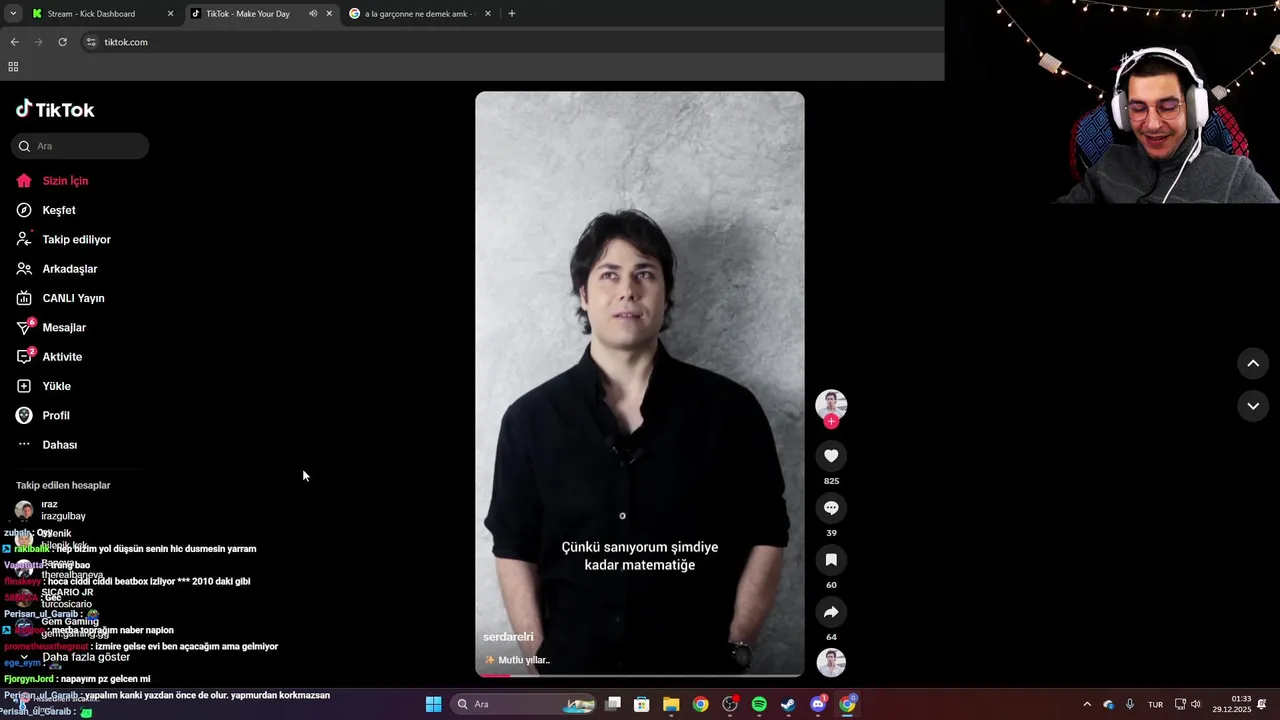This screenshot has width=1280, height=720.
Task: Open the notification bell in tray
Action: [x=1262, y=704]
